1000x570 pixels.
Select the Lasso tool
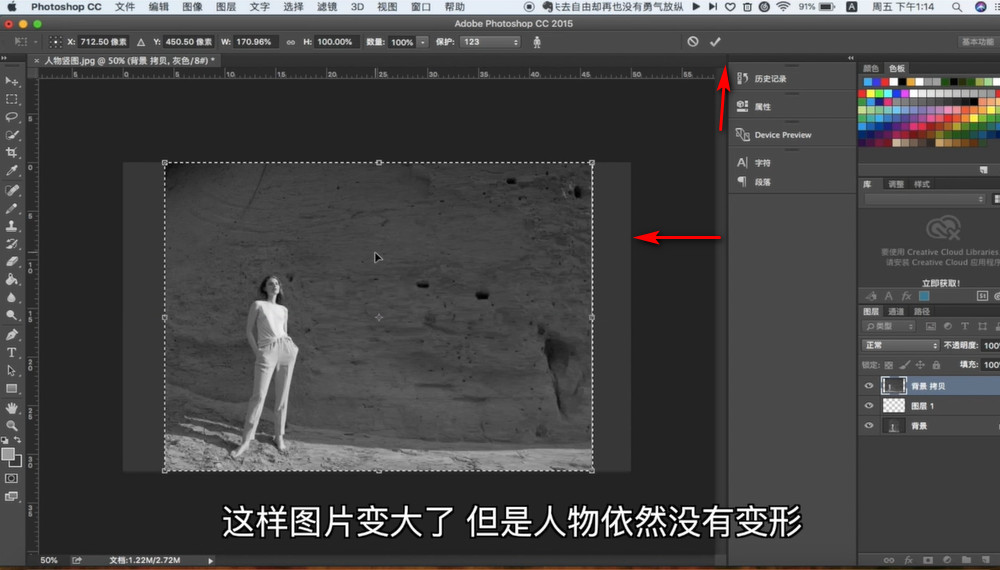coord(11,117)
